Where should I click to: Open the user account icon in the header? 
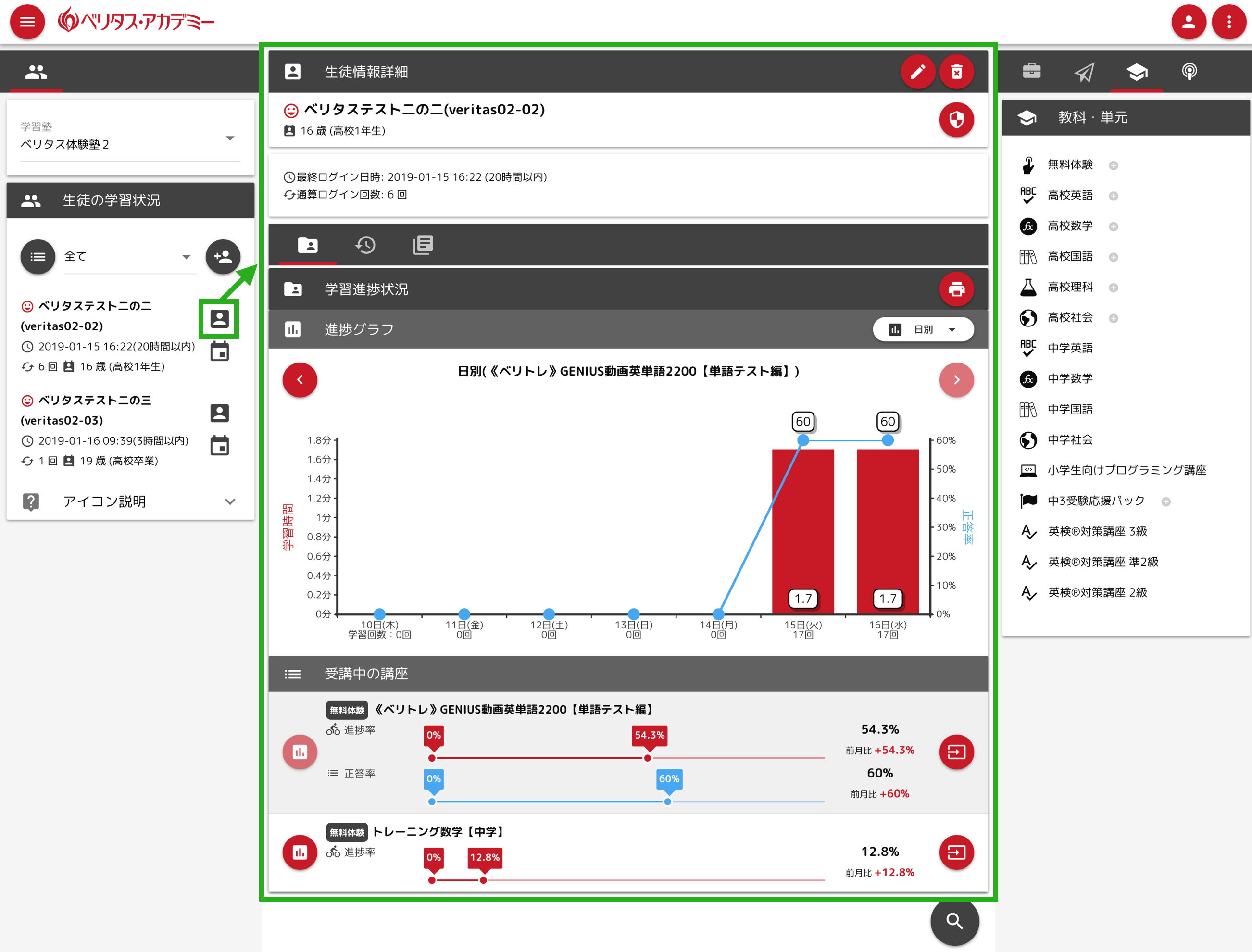coord(1188,22)
